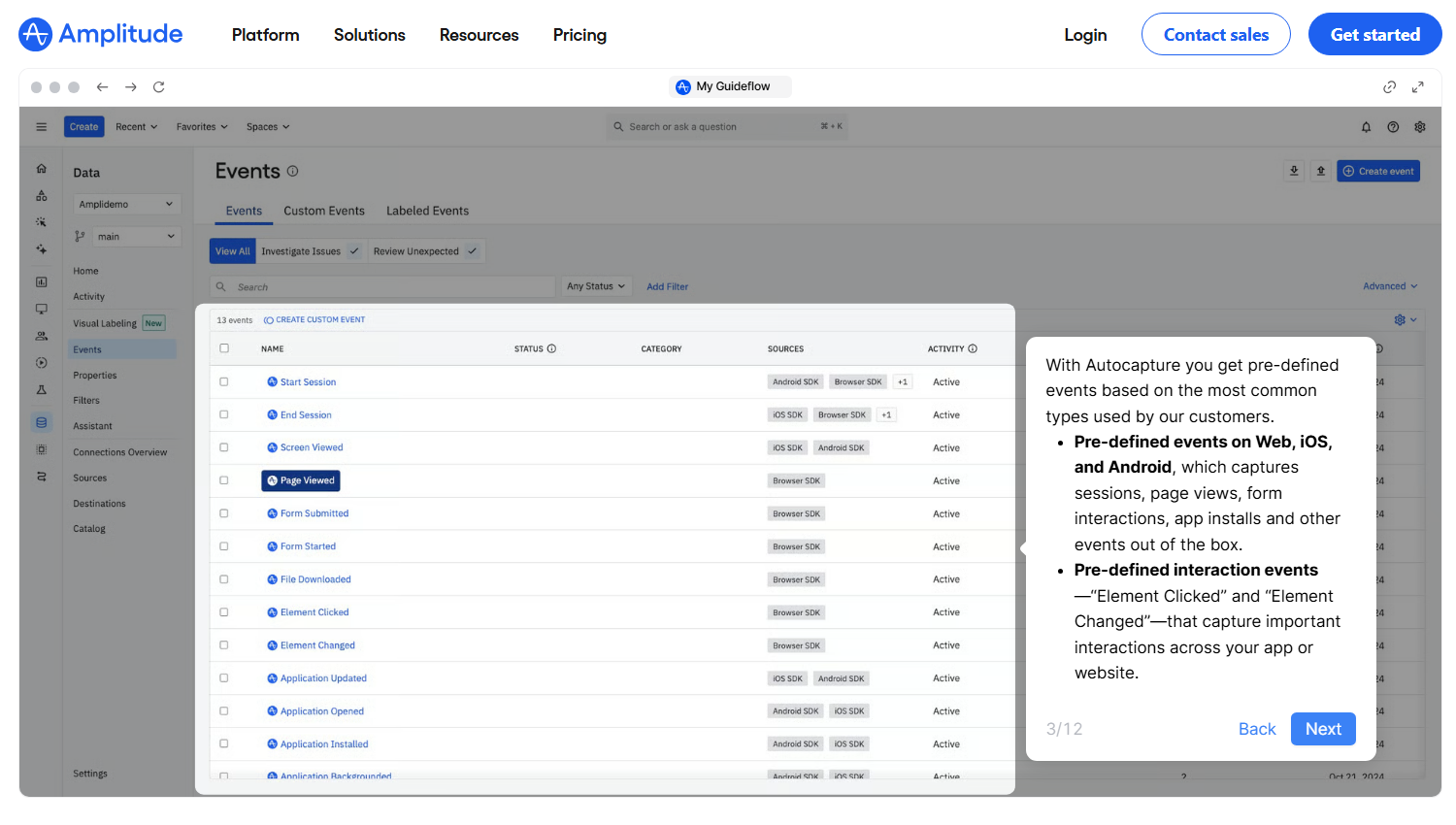The height and width of the screenshot is (825, 1456).
Task: Click the Activity column info icon
Action: [973, 348]
